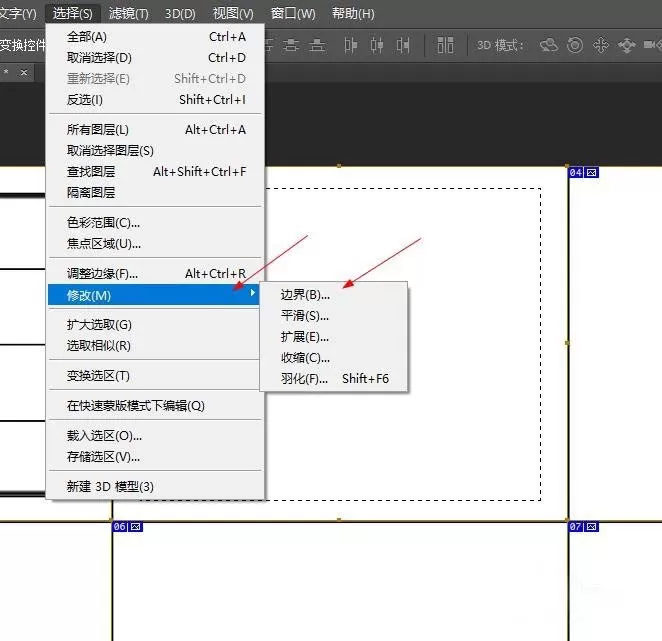Viewport: 662px width, 641px height.
Task: Click slice 04 badge icon
Action: 583,172
